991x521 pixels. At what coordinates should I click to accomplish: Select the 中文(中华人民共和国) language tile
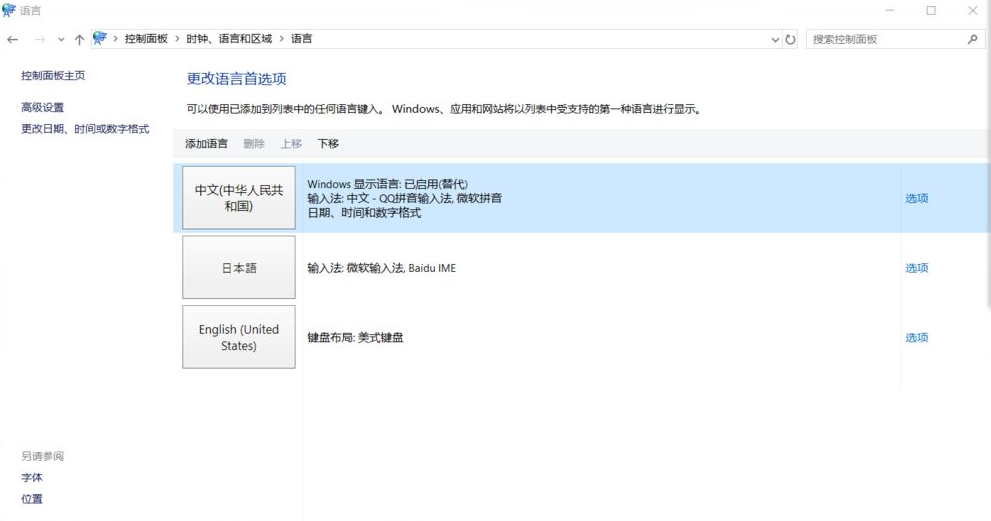click(x=239, y=198)
